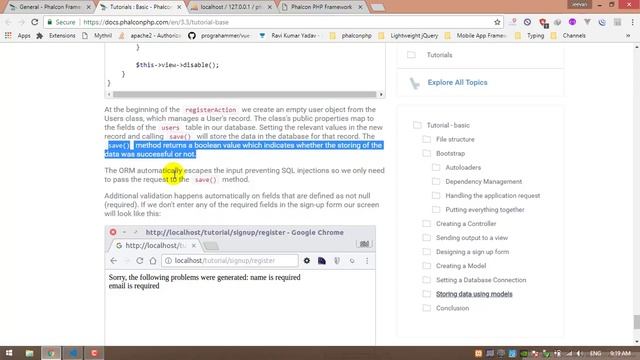This screenshot has height=360, width=640.
Task: Click the Chrome taskbar icon
Action: (51, 353)
